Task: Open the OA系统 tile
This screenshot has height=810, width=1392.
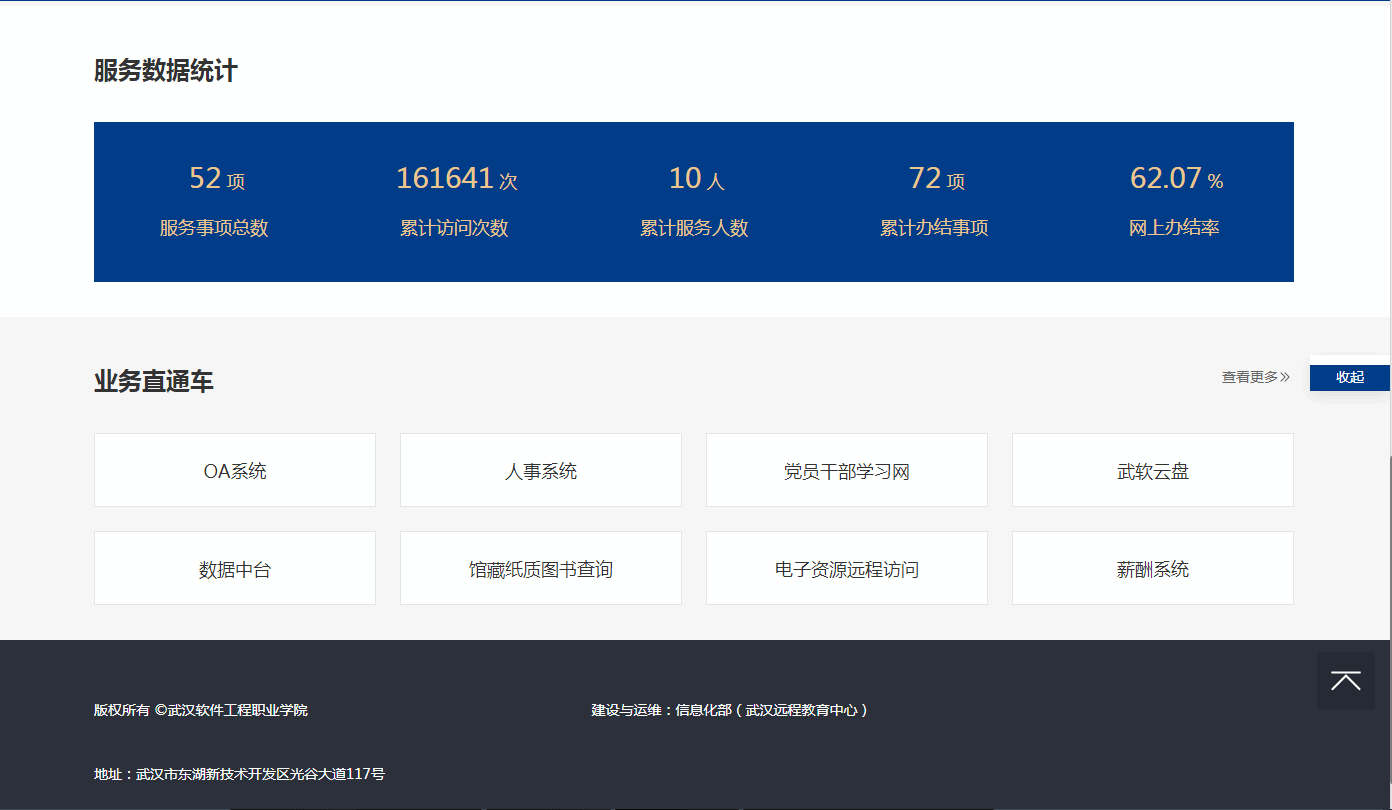Action: coord(235,471)
